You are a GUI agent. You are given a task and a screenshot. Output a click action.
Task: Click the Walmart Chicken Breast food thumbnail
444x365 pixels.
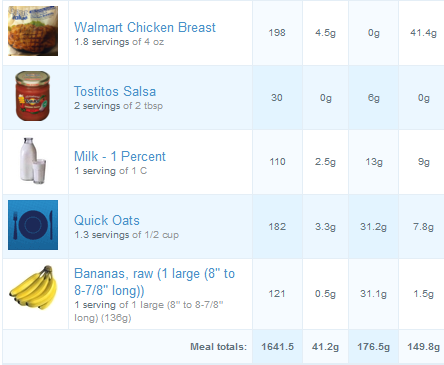pyautogui.click(x=33, y=31)
